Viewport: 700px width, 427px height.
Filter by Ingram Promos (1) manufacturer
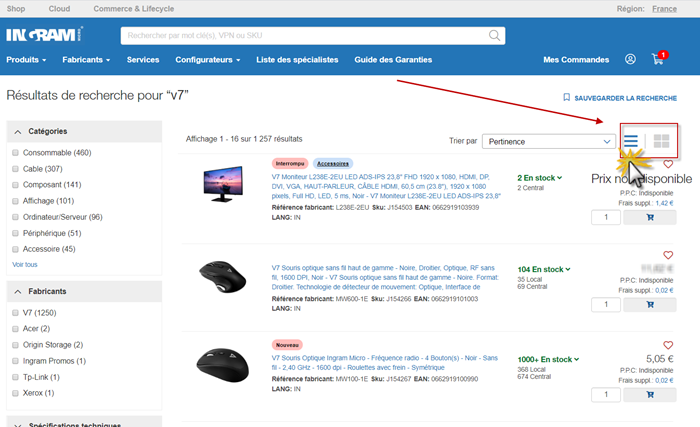pos(15,361)
